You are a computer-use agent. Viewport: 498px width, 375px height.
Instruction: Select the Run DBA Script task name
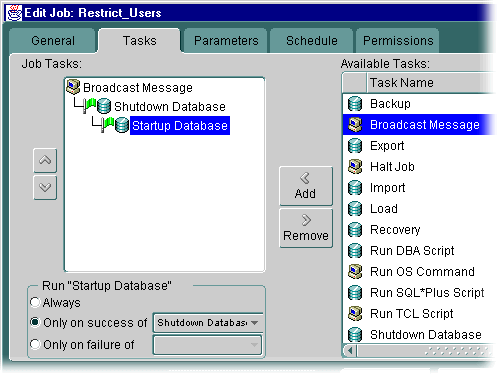pos(412,251)
